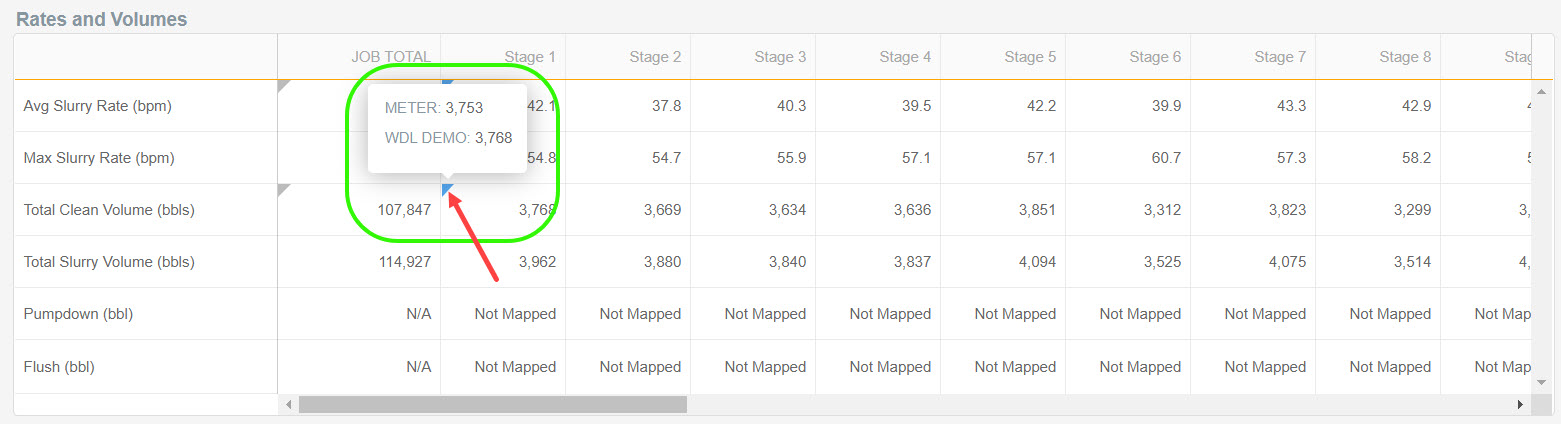Viewport: 1561px width, 424px height.
Task: Click the horizontal scrollbar thumb
Action: [x=492, y=404]
